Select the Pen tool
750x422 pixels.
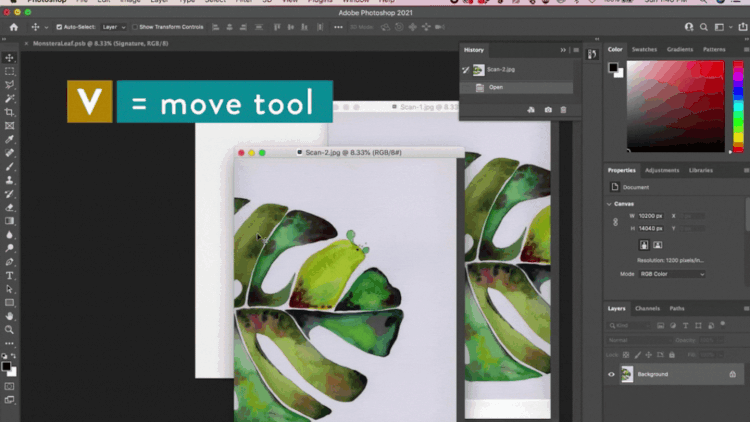click(x=9, y=262)
